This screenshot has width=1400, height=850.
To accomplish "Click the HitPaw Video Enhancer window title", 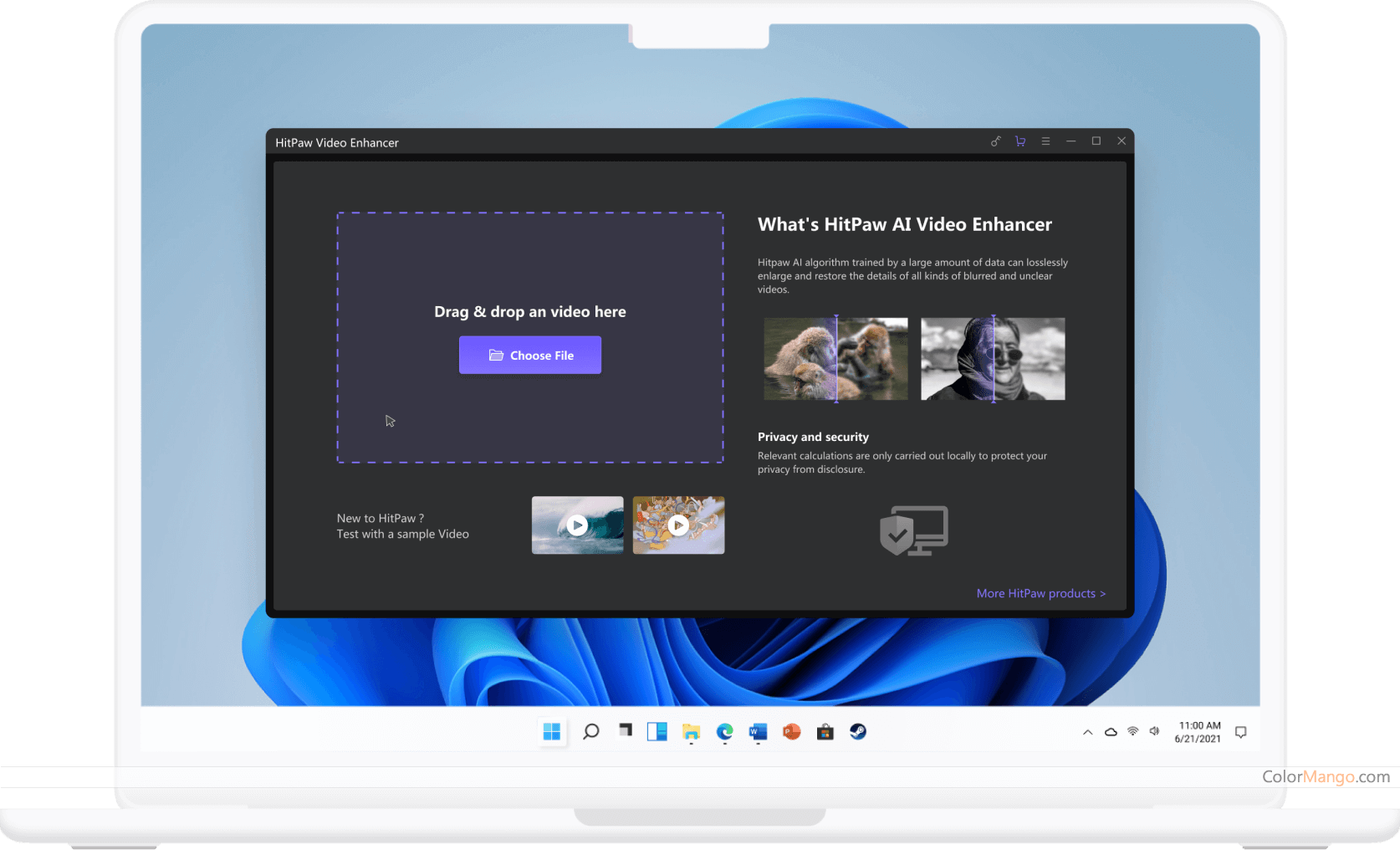I will [337, 142].
